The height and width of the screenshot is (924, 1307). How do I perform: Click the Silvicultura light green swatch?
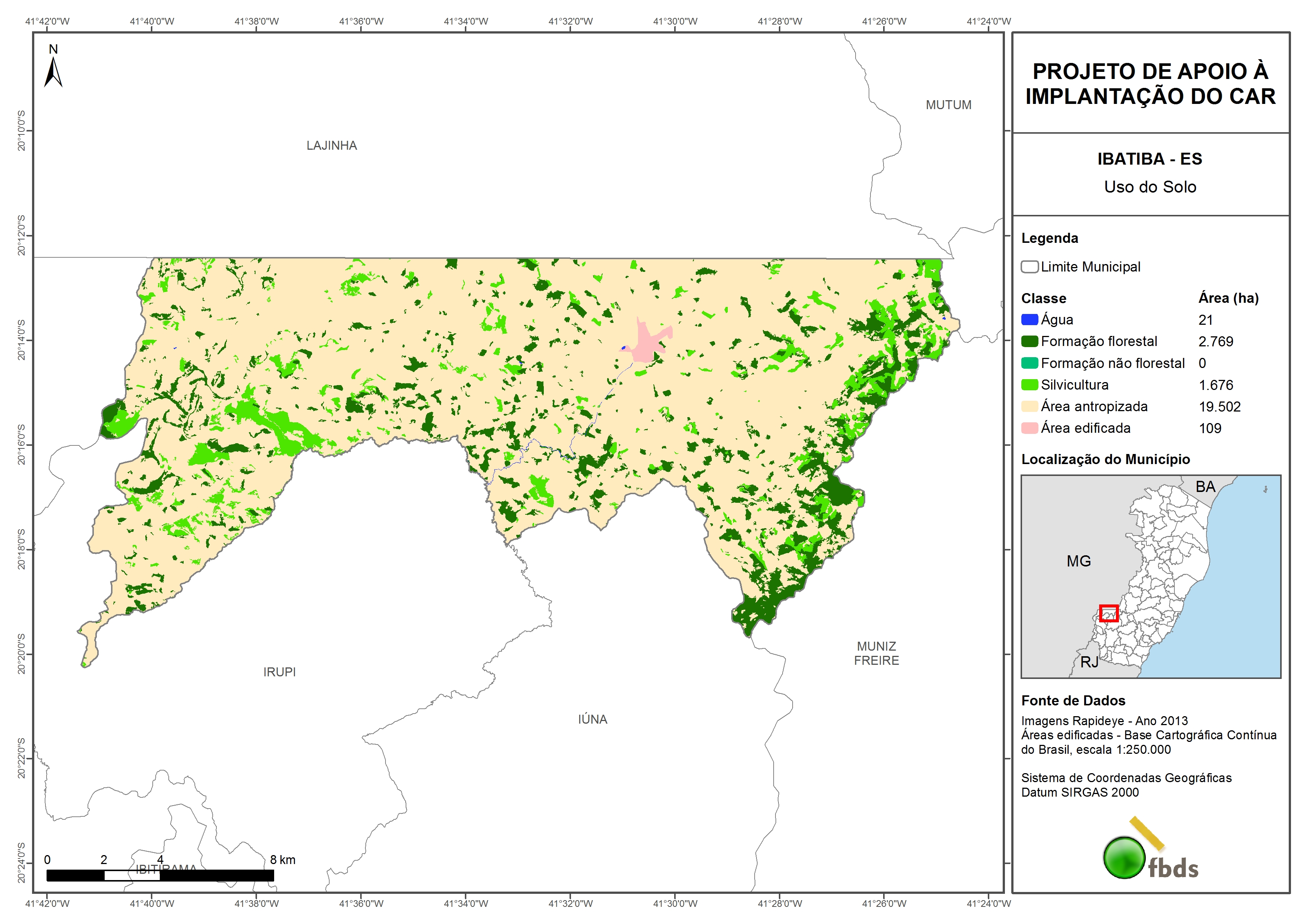[x=1029, y=384]
